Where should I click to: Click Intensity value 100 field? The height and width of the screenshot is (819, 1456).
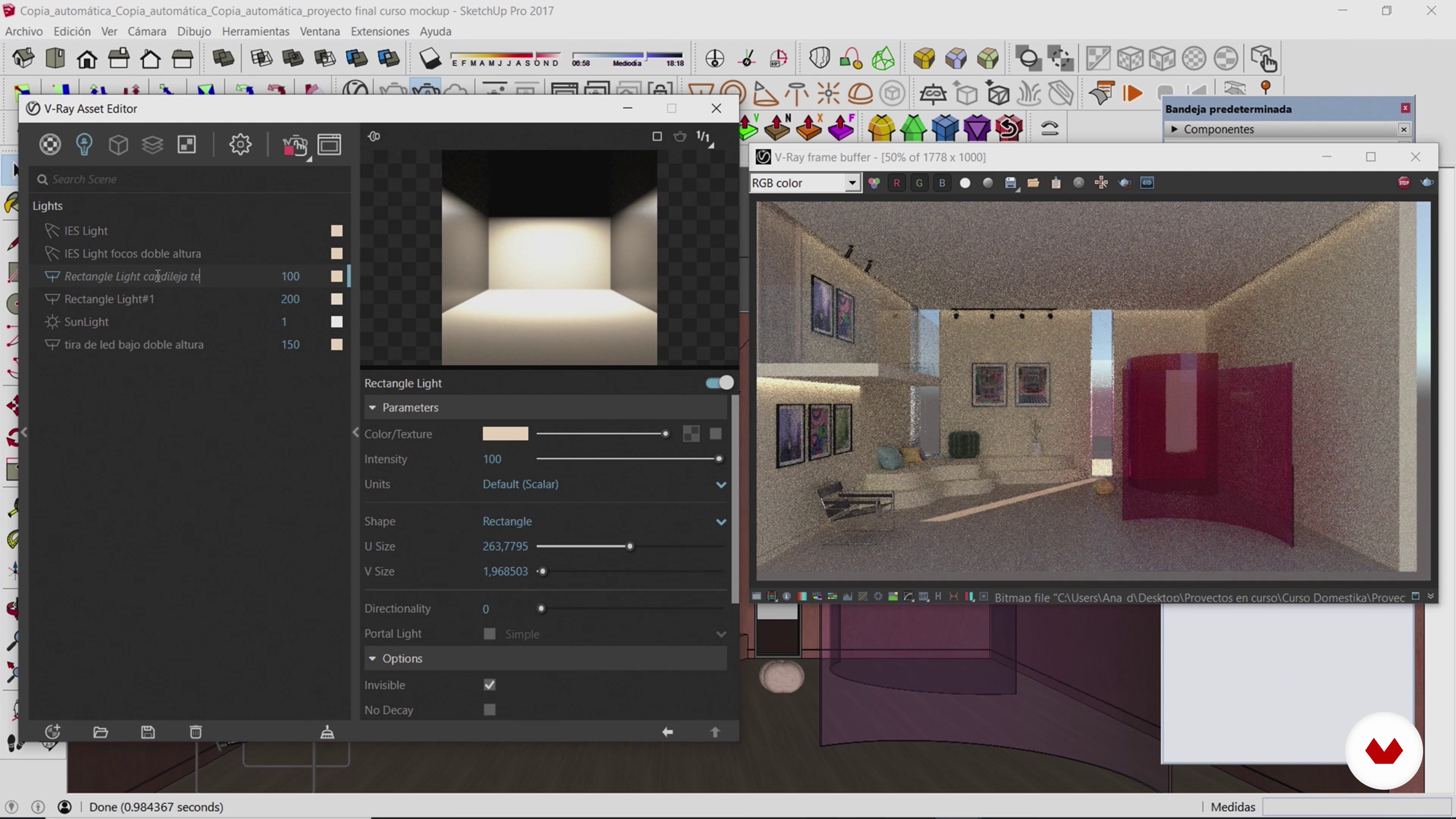(x=492, y=459)
